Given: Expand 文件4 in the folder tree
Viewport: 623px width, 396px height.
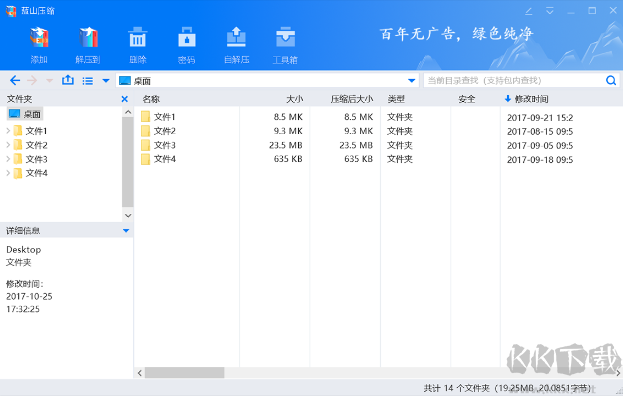Looking at the screenshot, I should click(8, 173).
